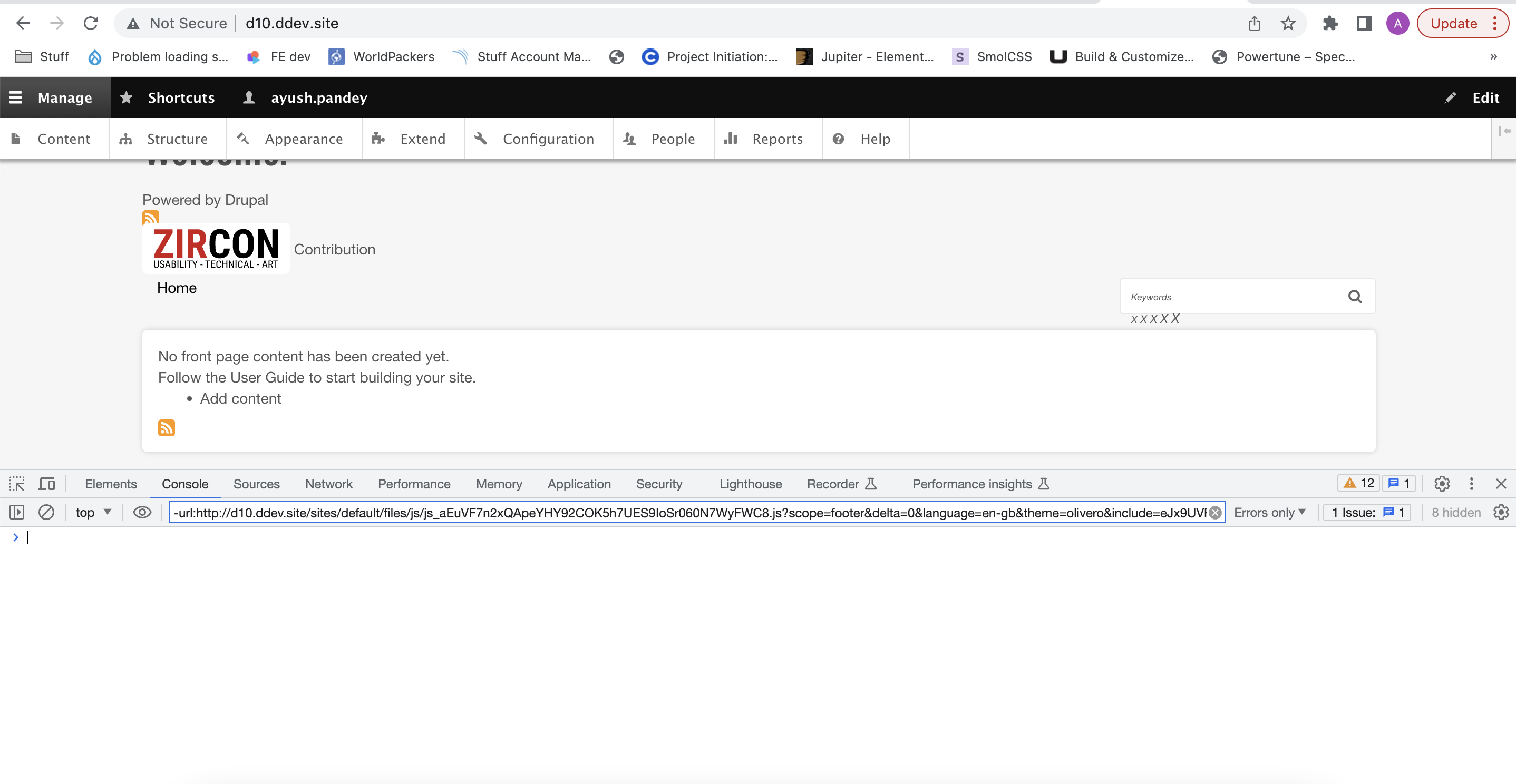This screenshot has width=1516, height=784.
Task: Click the clear console icon
Action: 46,512
